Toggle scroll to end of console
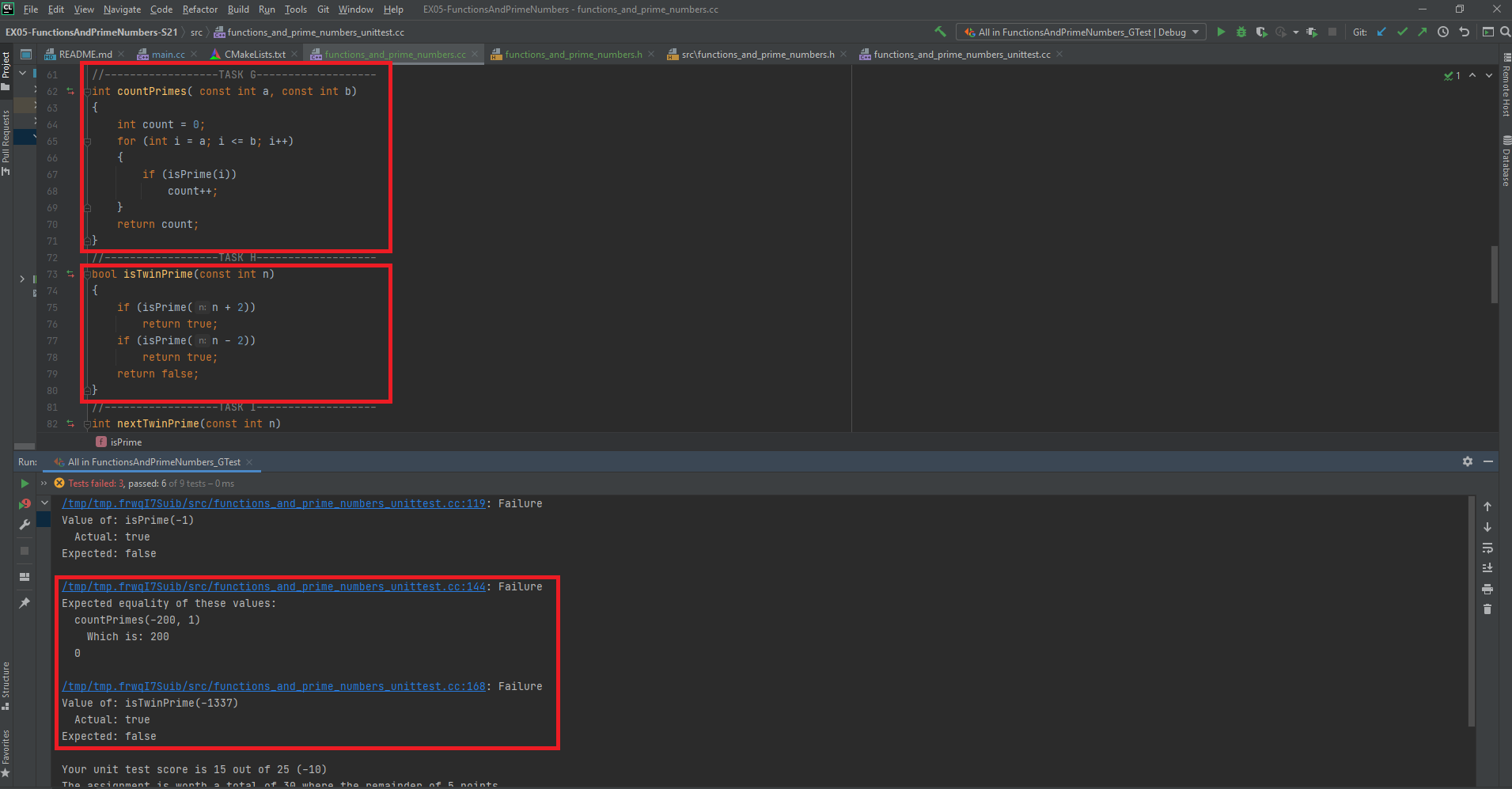 coord(1487,568)
